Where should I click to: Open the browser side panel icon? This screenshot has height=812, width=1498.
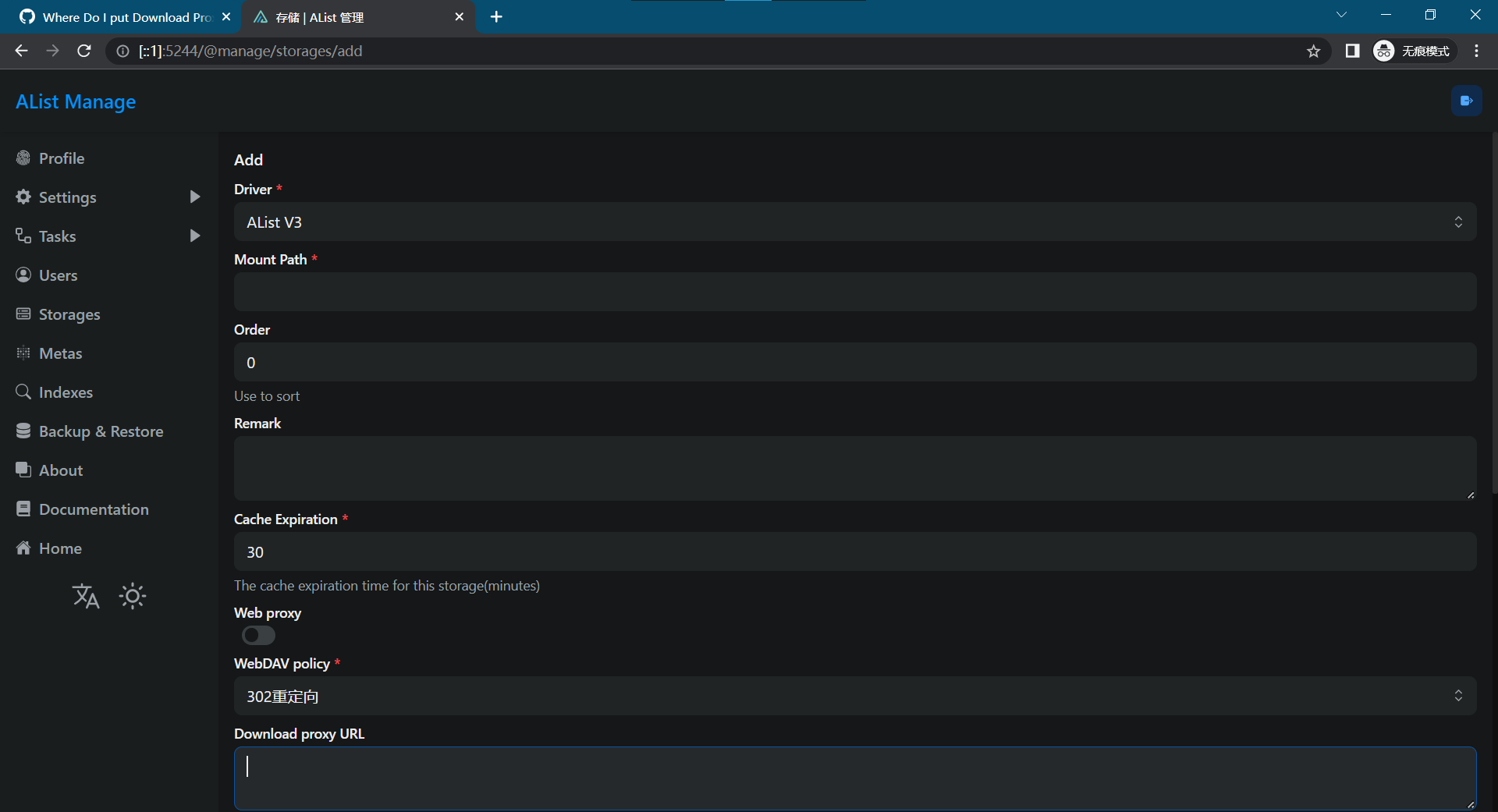[x=1352, y=51]
